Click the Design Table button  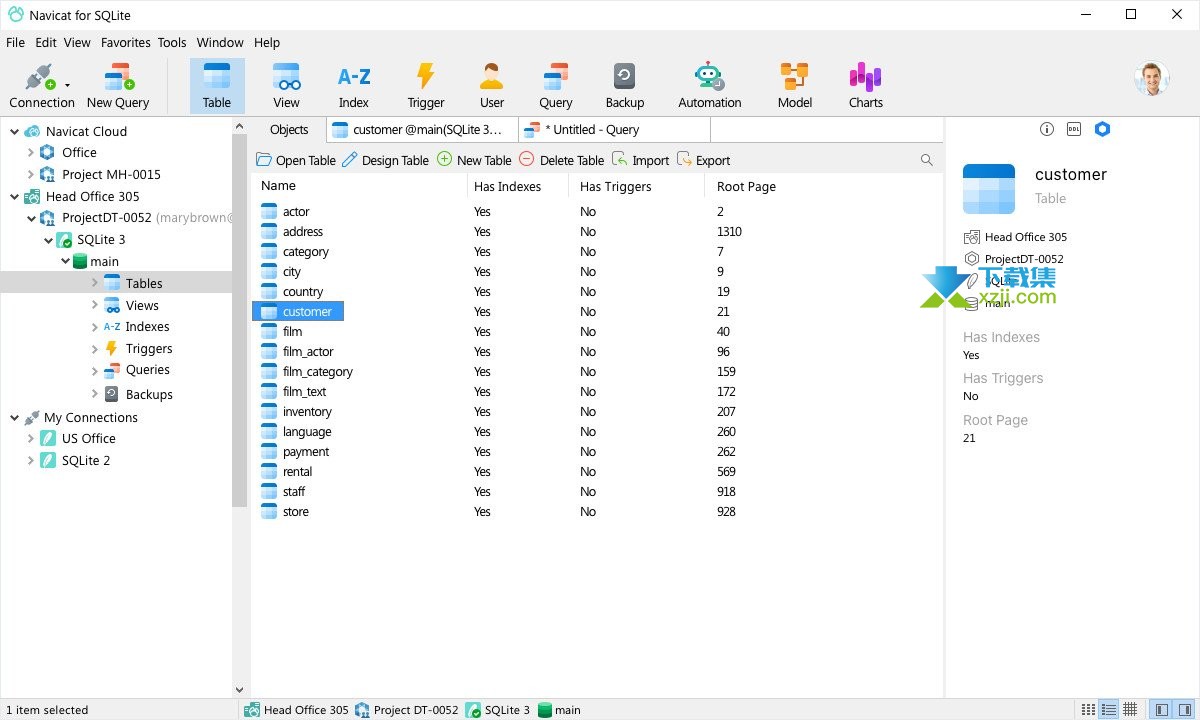point(386,160)
